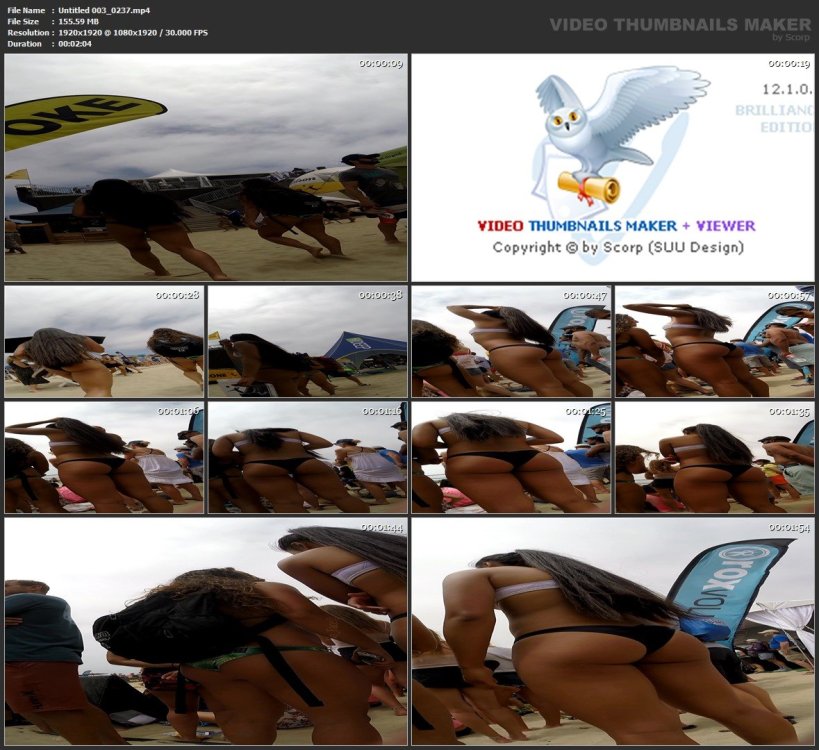The width and height of the screenshot is (819, 750).
Task: Select the frame stamped 00:00:57
Action: pos(715,342)
